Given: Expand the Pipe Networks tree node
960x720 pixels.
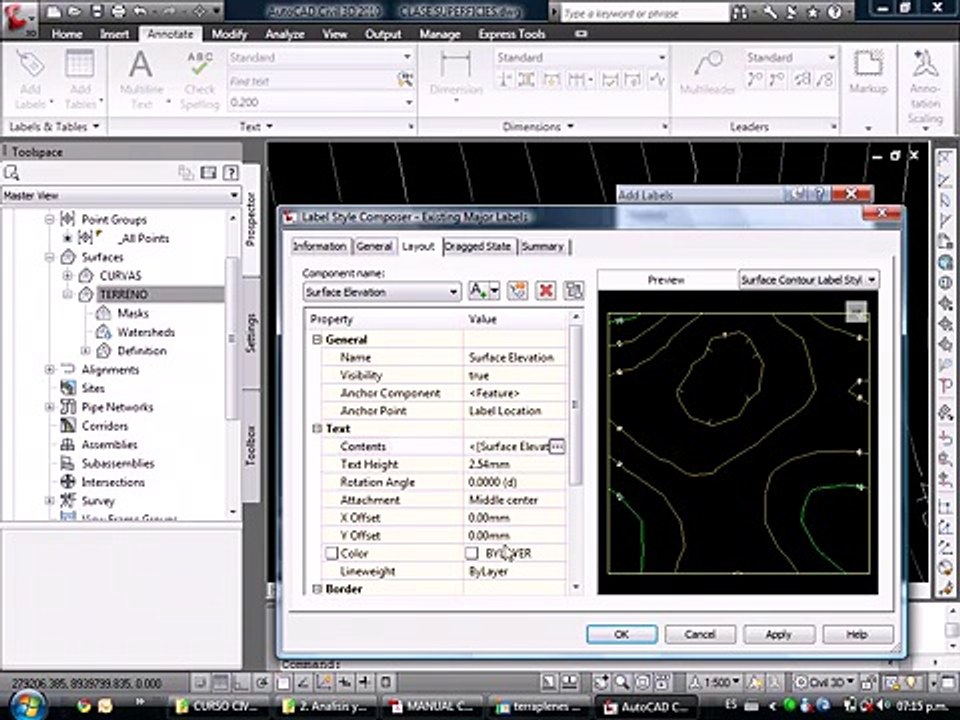Looking at the screenshot, I should (x=49, y=407).
